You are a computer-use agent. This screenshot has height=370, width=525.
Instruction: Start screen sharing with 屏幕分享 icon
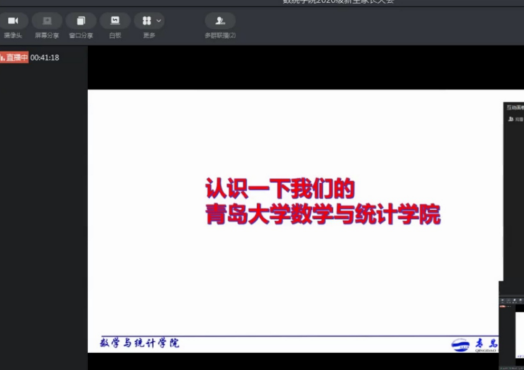pyautogui.click(x=47, y=21)
